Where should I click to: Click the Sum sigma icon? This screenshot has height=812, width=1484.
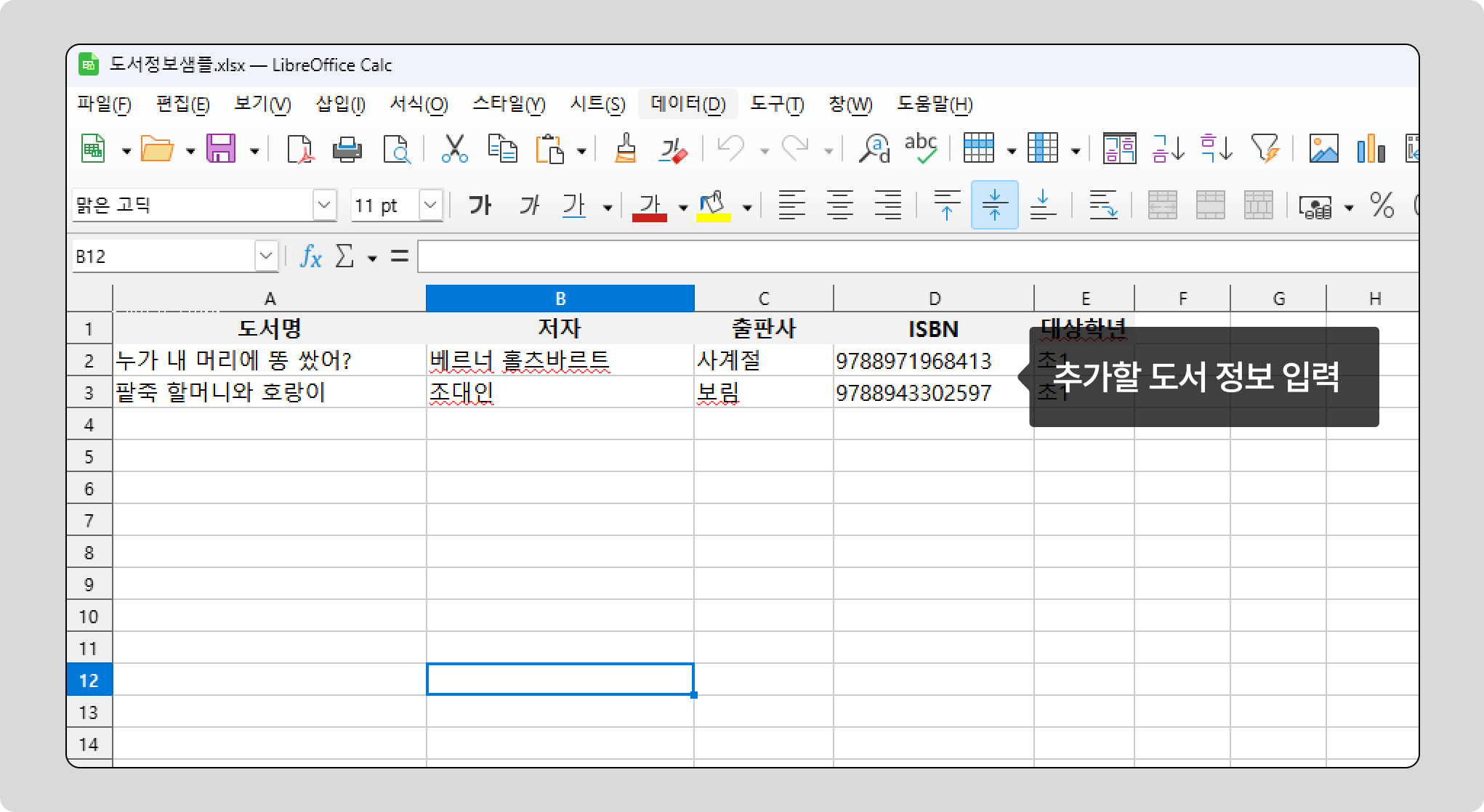[344, 256]
